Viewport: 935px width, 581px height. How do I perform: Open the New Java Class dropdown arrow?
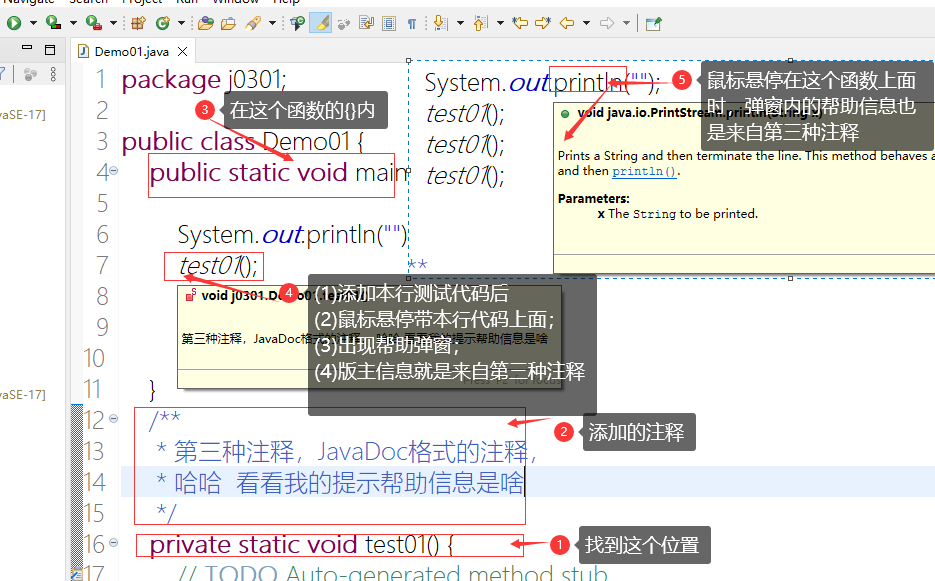coord(181,23)
